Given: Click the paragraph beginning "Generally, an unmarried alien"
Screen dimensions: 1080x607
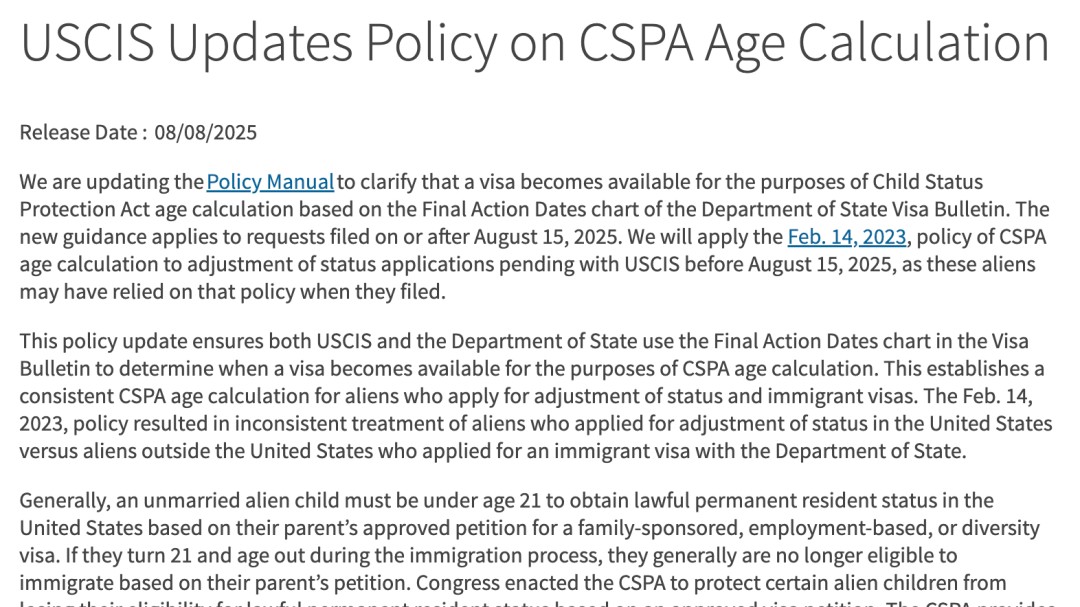Looking at the screenshot, I should point(530,541).
